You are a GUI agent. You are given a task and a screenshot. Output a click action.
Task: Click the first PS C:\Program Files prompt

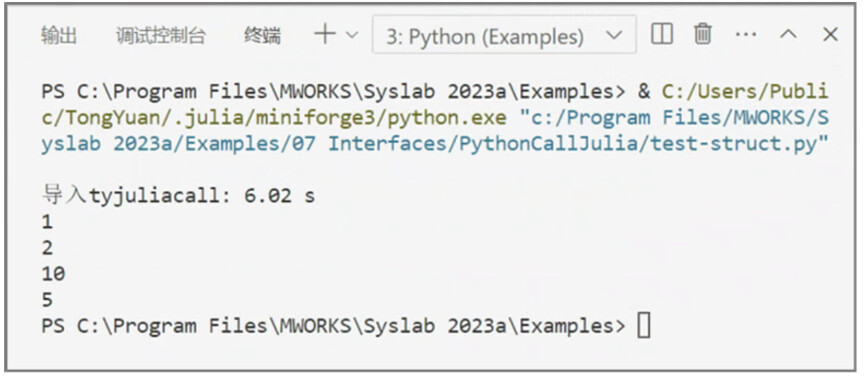click(333, 92)
